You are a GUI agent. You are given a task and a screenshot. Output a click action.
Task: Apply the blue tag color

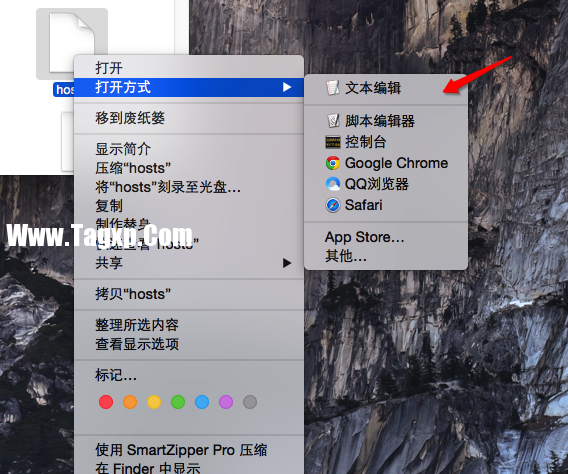tap(202, 402)
